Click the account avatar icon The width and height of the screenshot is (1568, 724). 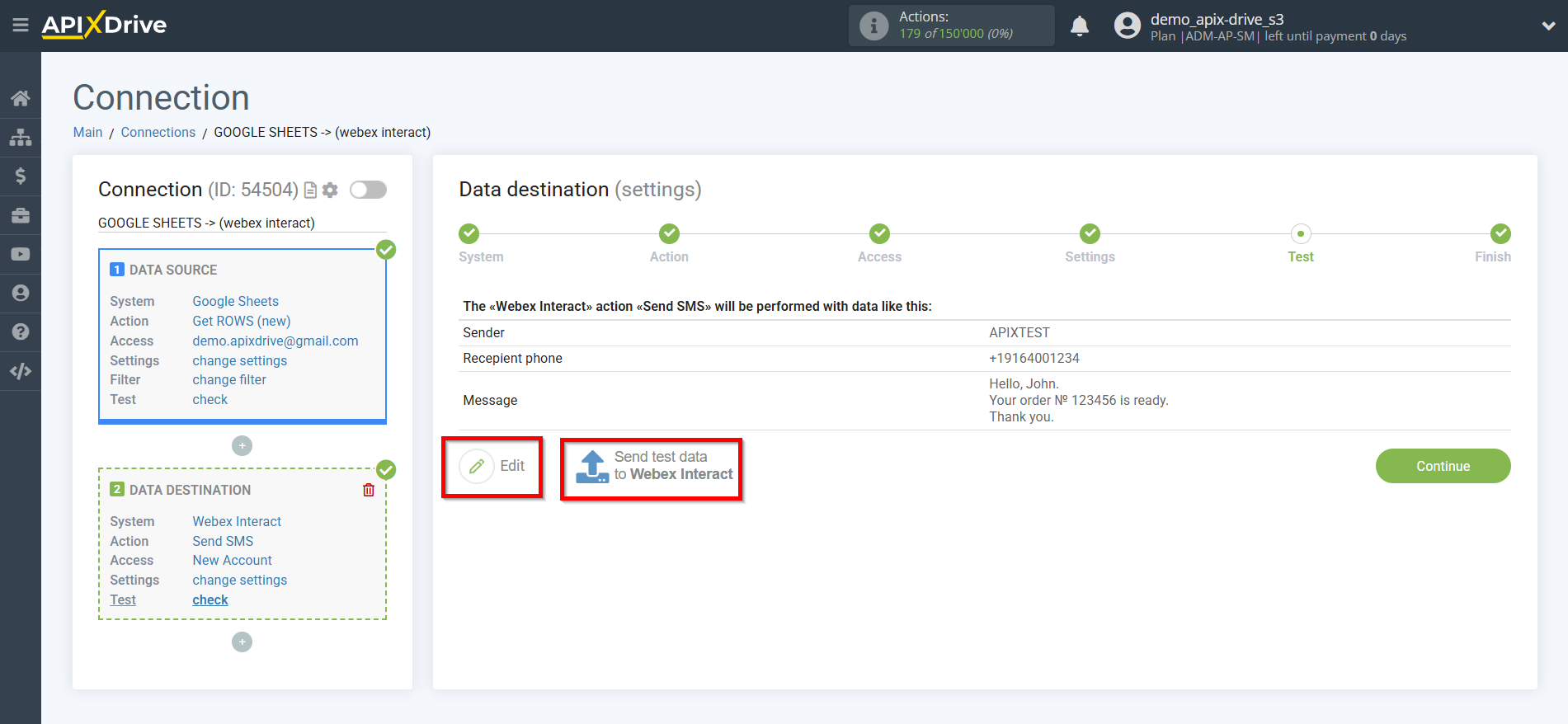pyautogui.click(x=1127, y=26)
